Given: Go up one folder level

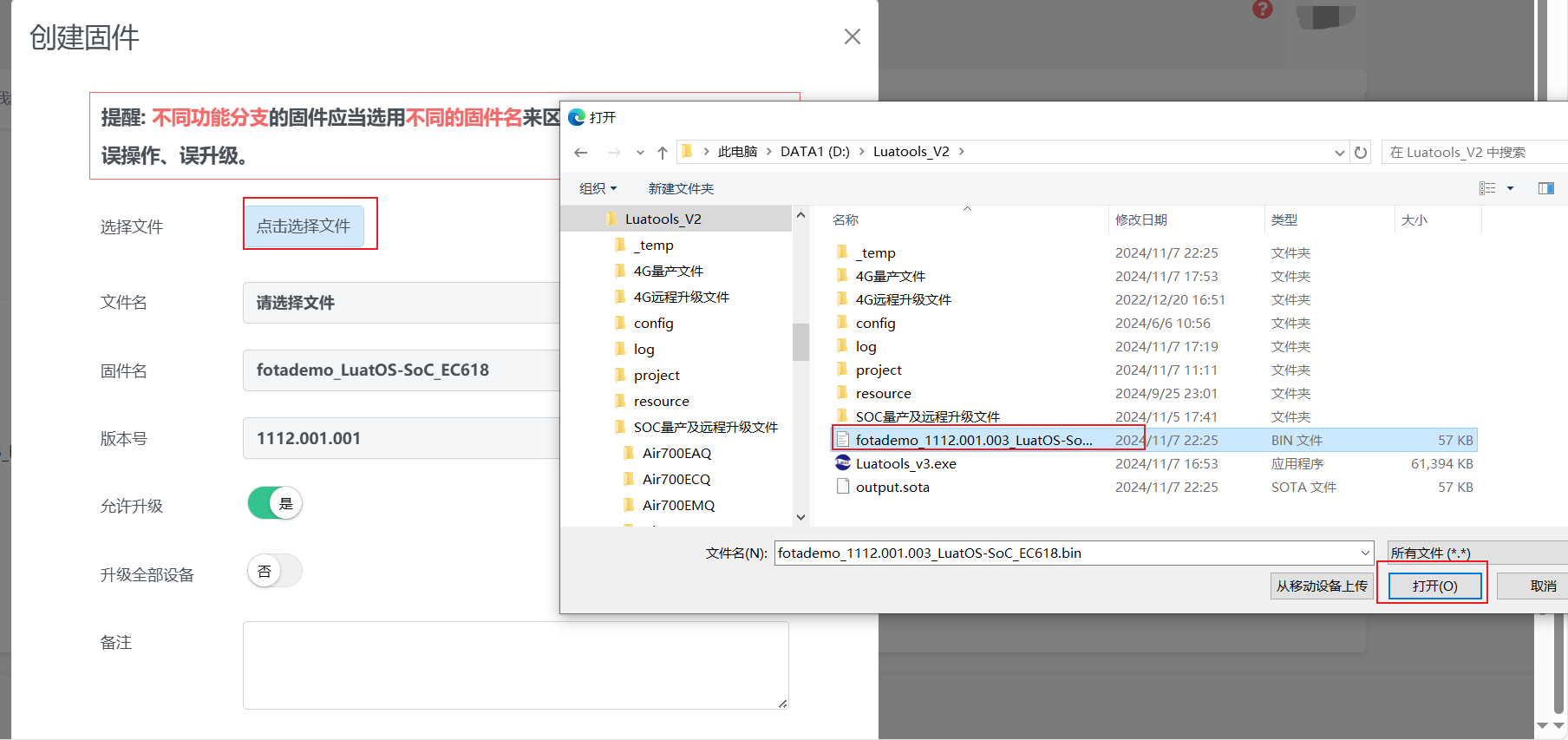Looking at the screenshot, I should [663, 153].
